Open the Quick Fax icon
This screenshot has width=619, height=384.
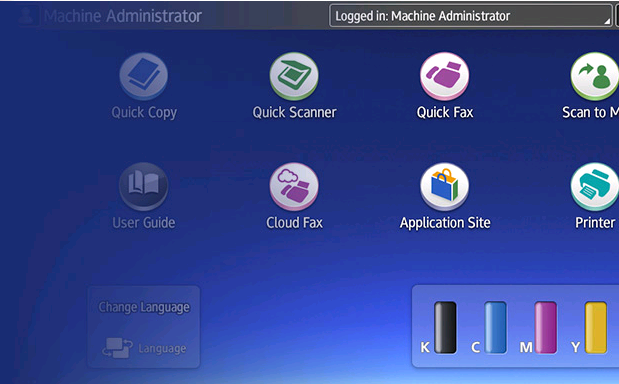[x=445, y=76]
